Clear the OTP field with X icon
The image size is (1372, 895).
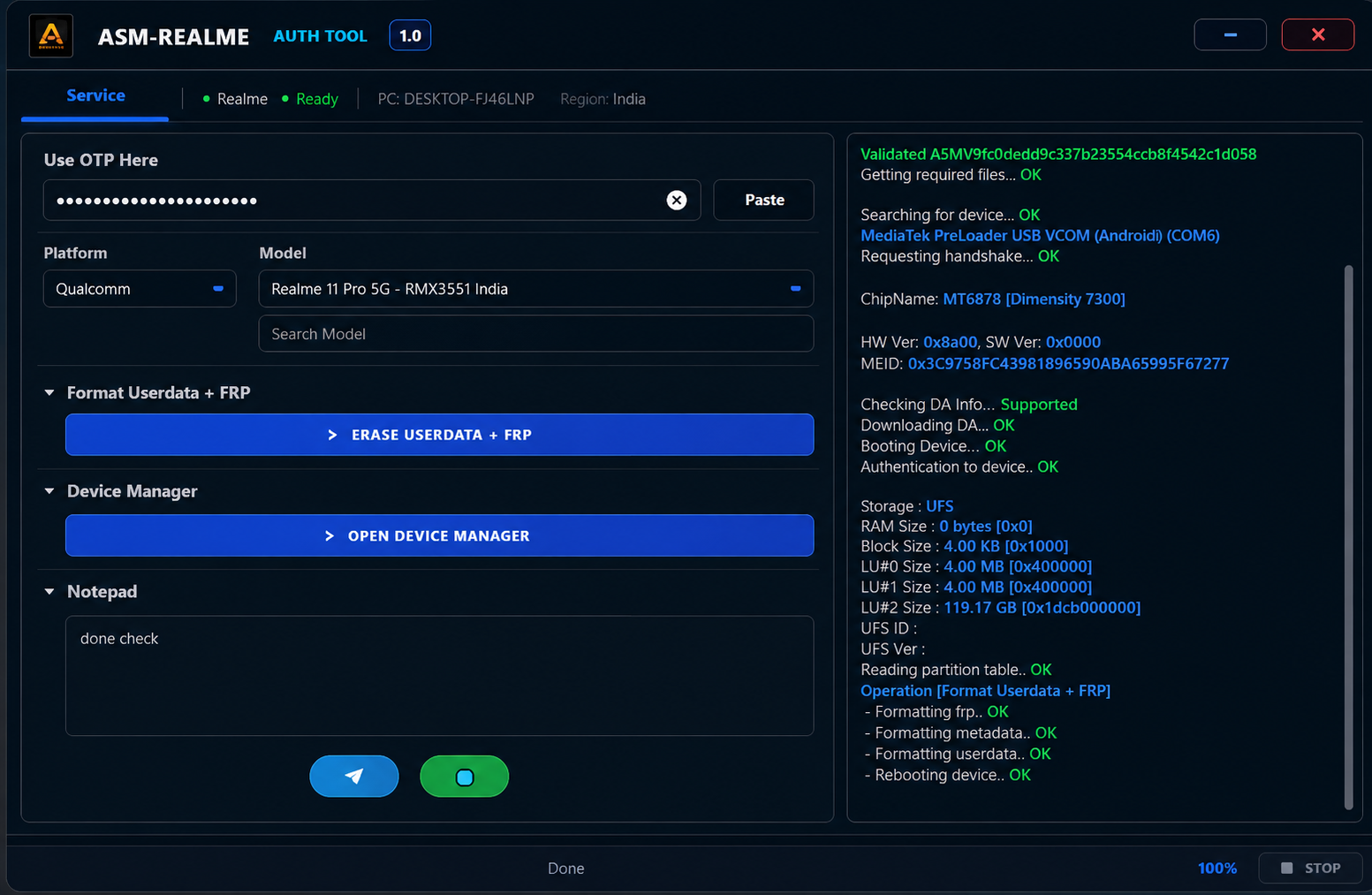click(677, 201)
